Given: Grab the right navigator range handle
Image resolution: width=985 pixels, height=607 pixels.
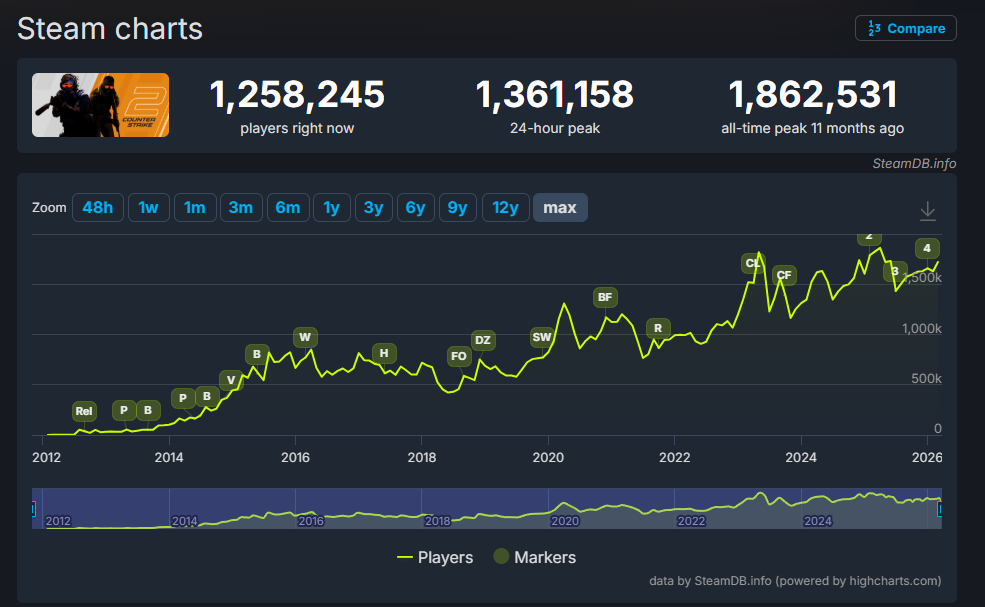Looking at the screenshot, I should 940,508.
